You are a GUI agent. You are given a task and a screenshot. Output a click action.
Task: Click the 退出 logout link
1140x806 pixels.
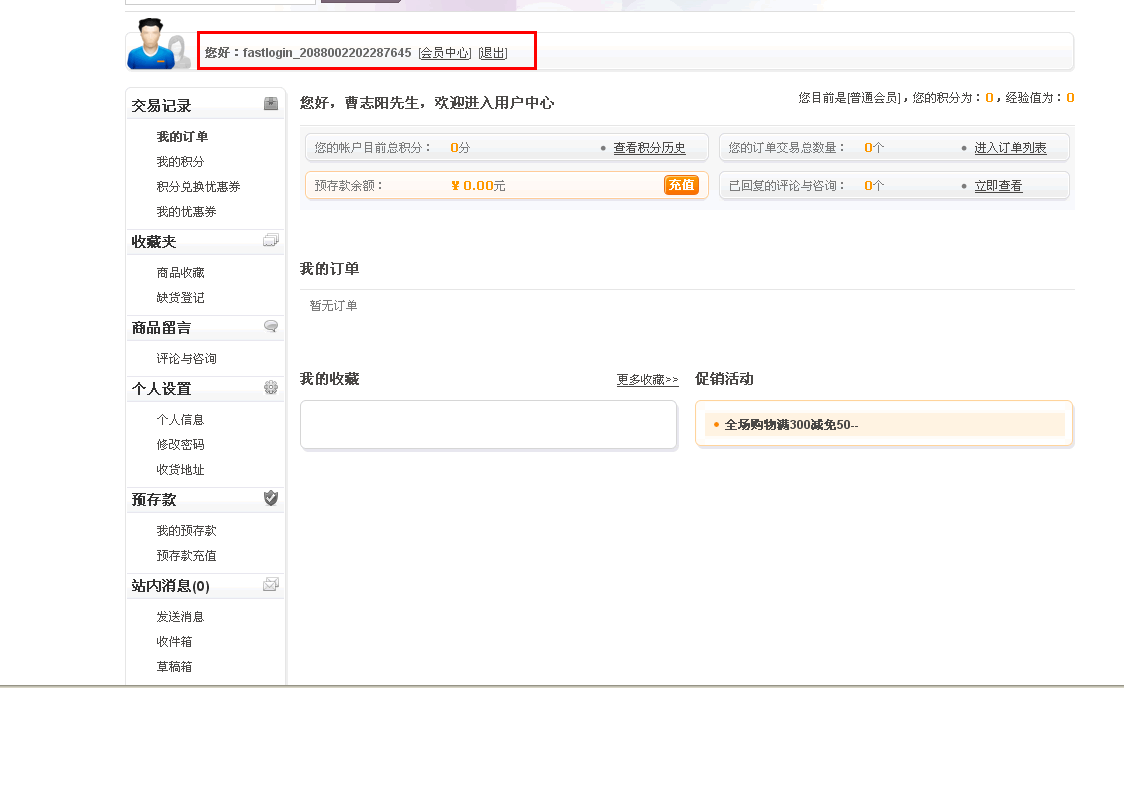tap(493, 53)
